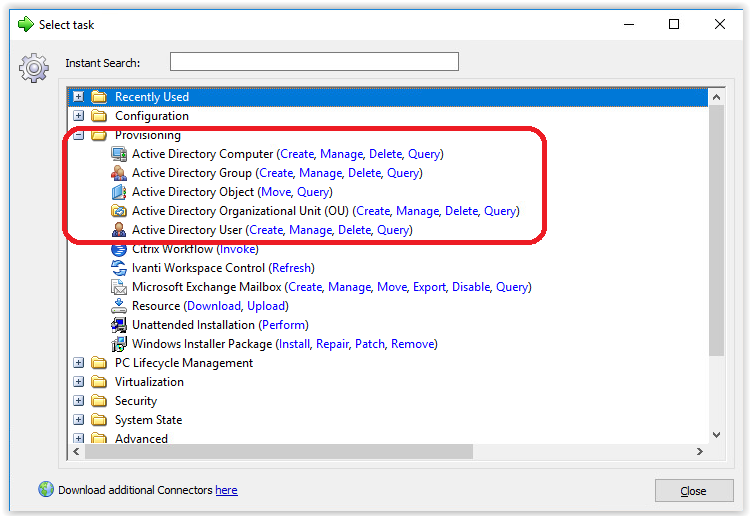Click the Citrix Workflow icon

click(119, 249)
